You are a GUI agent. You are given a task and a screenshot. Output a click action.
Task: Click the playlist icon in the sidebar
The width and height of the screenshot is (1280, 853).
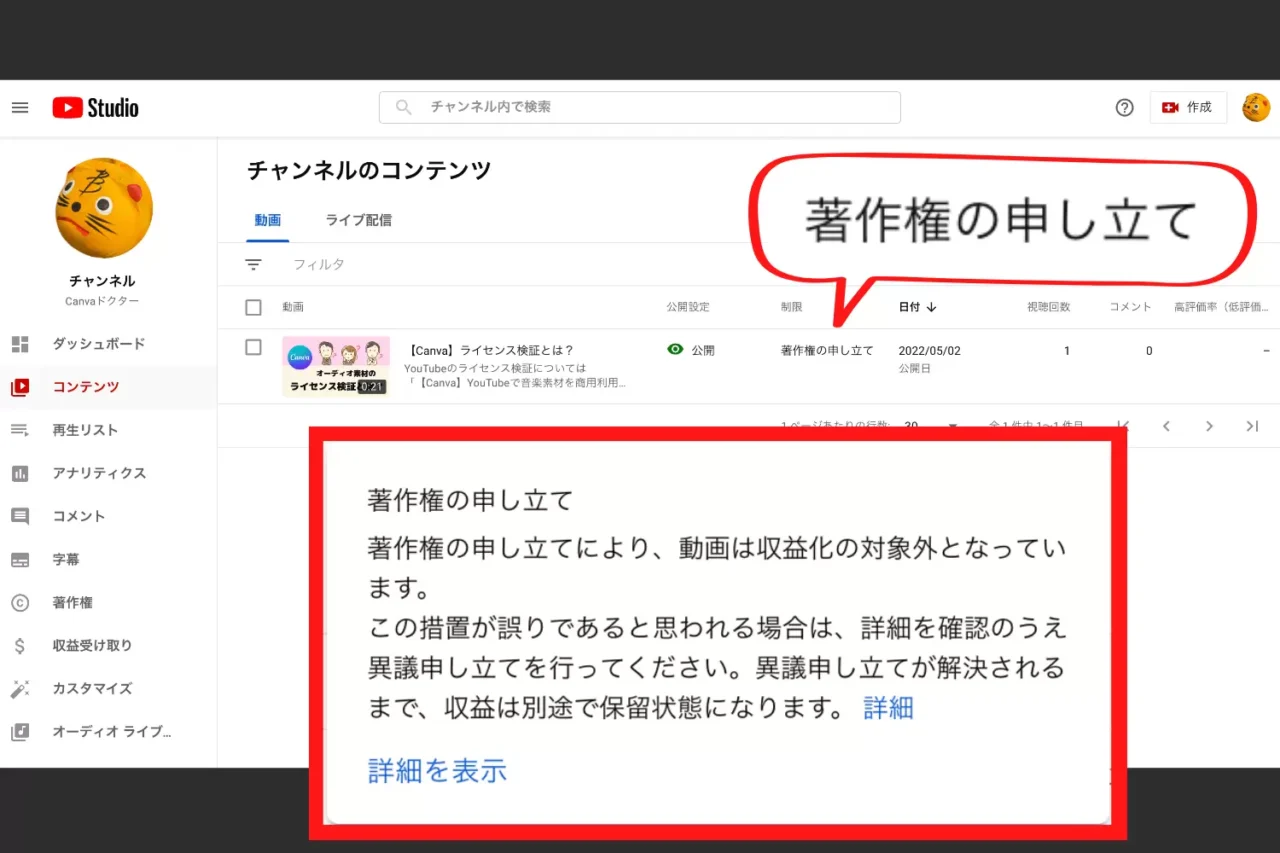click(x=20, y=430)
